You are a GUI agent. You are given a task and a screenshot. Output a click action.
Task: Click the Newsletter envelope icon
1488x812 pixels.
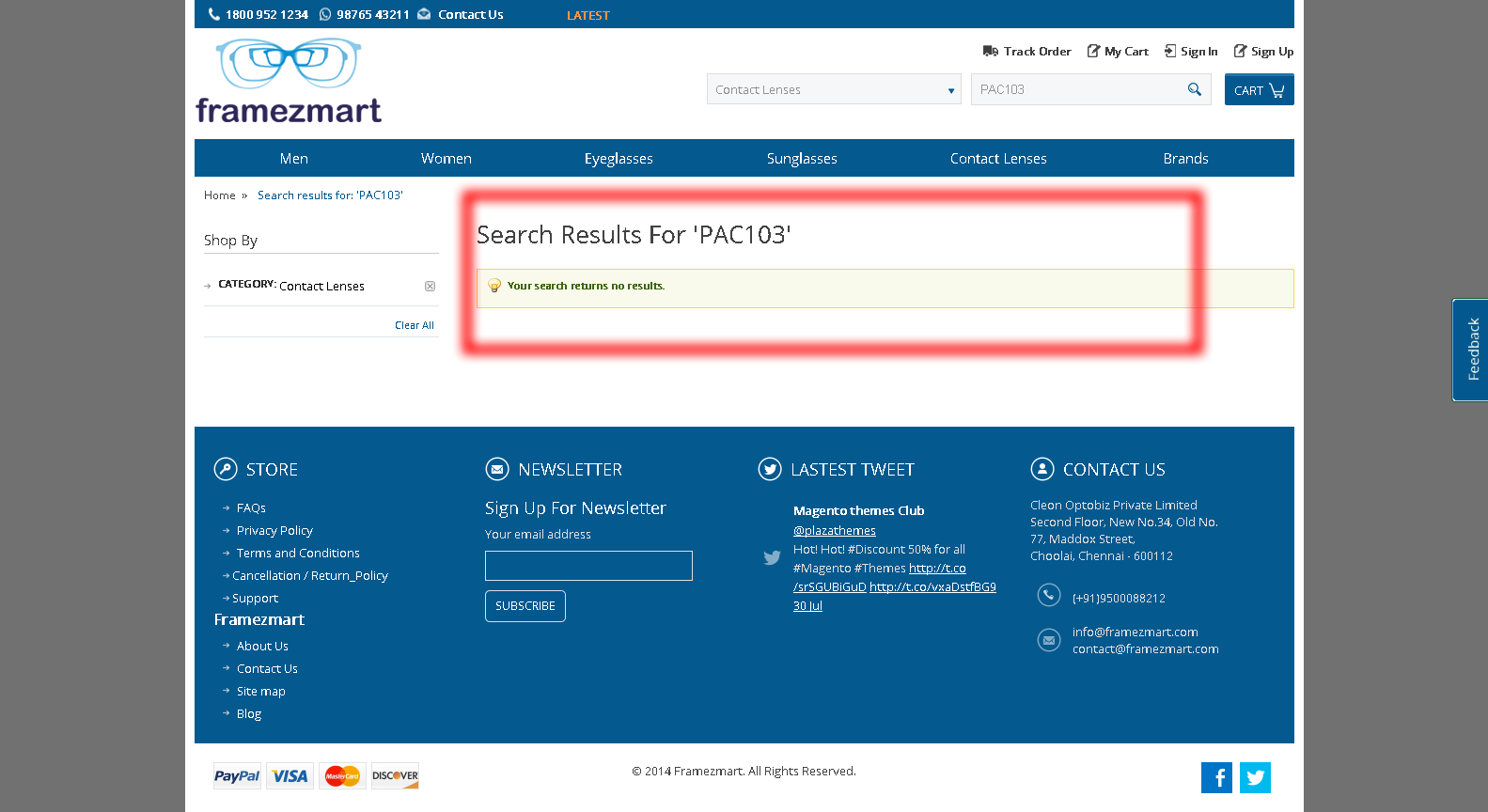tap(497, 469)
